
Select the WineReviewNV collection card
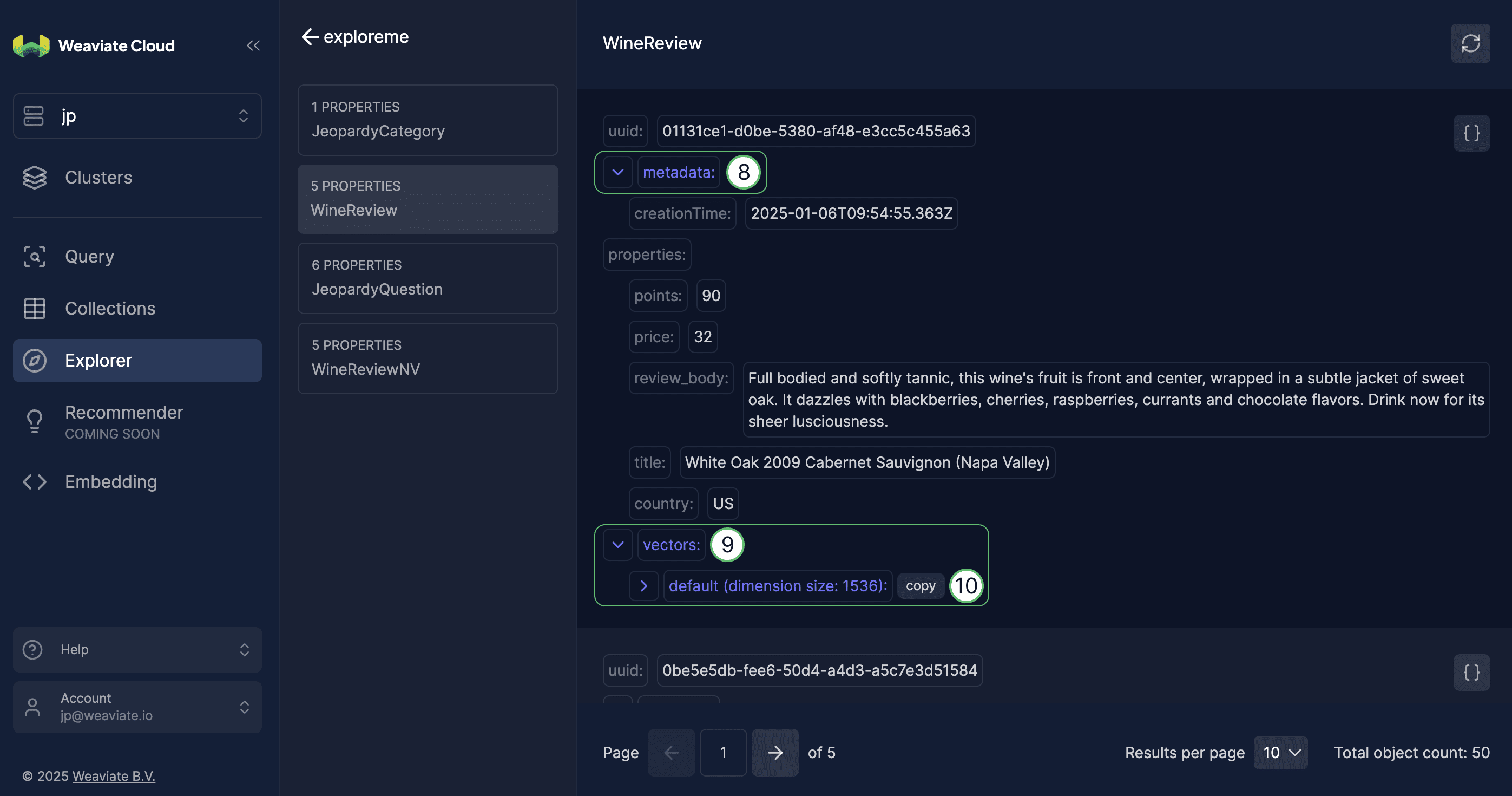[x=428, y=358]
